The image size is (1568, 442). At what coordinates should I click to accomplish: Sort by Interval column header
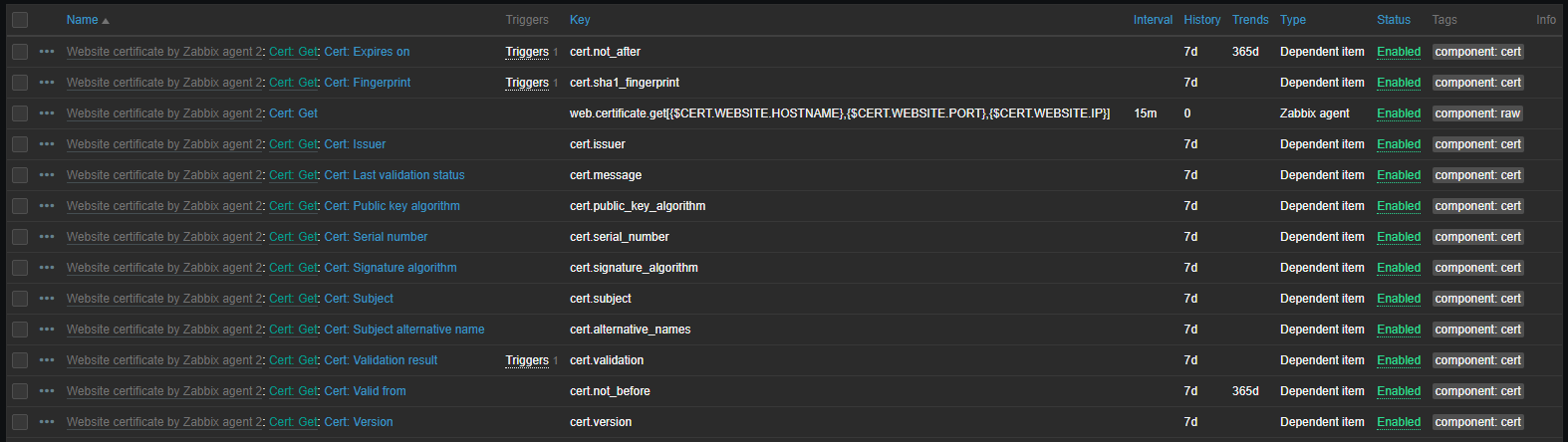(1153, 20)
